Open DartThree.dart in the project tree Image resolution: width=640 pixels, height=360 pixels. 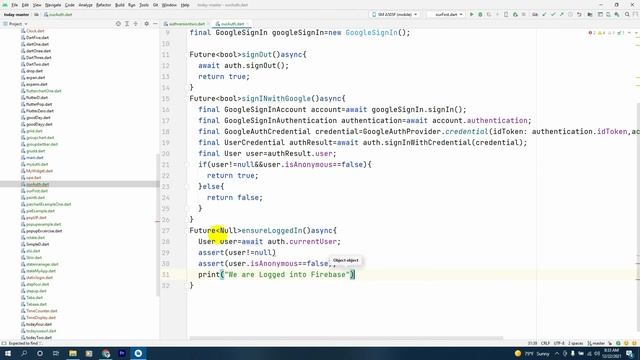[x=38, y=58]
